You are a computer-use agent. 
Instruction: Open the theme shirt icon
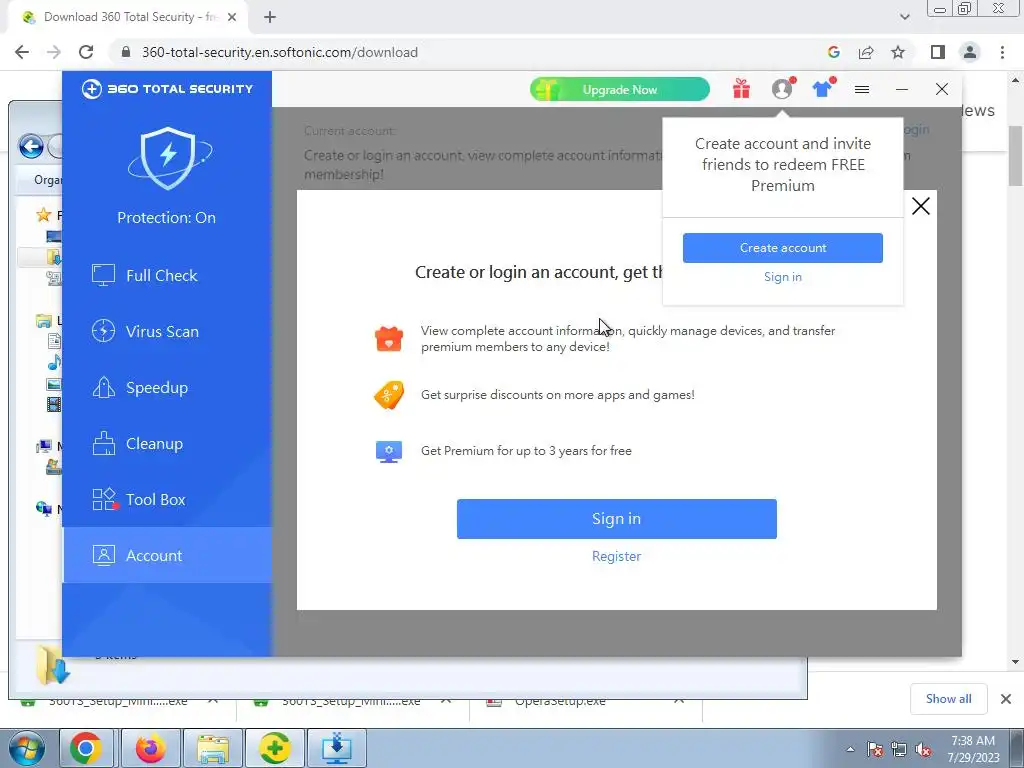(x=822, y=89)
